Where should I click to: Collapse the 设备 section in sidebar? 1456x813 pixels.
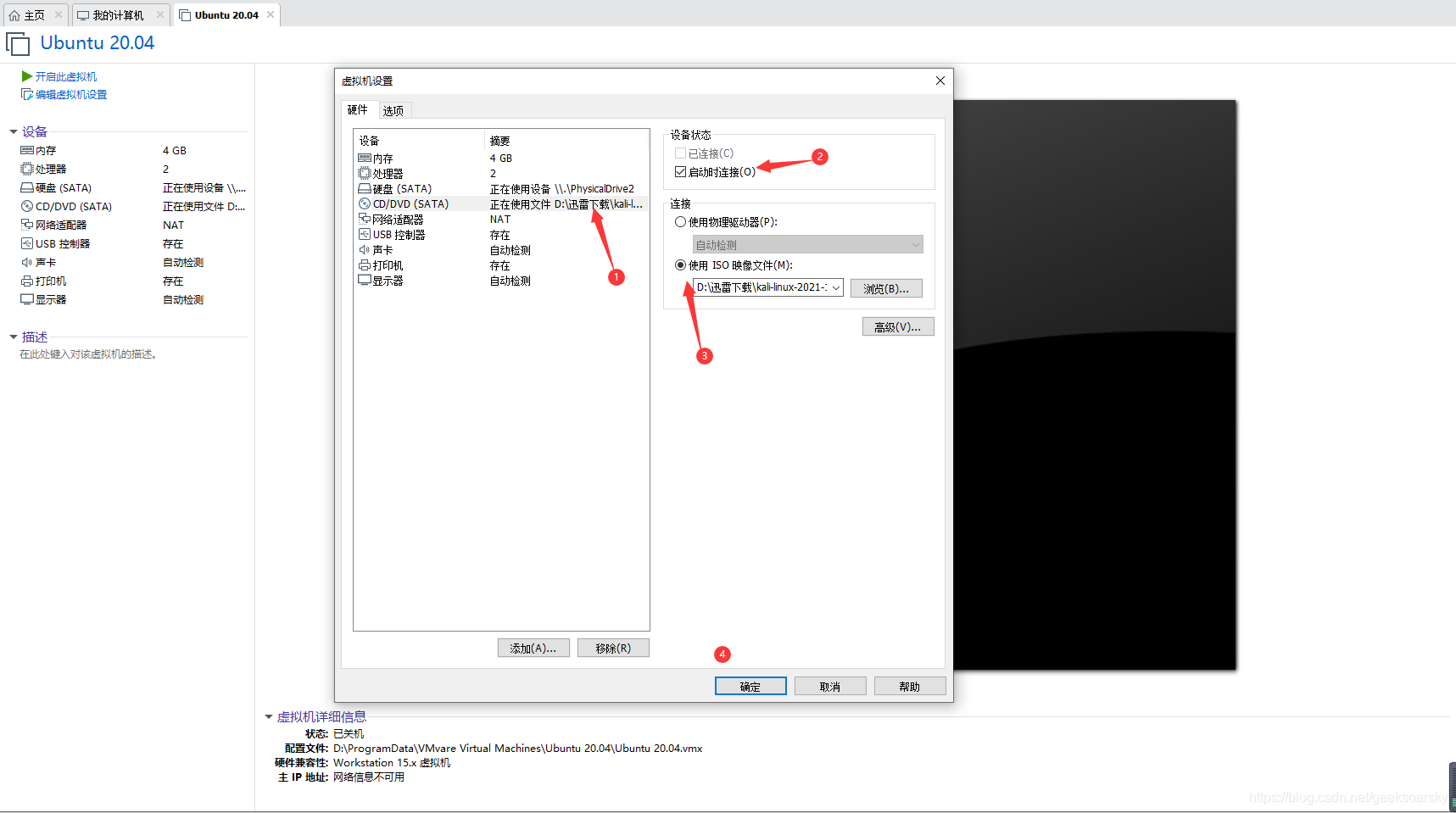(x=14, y=131)
